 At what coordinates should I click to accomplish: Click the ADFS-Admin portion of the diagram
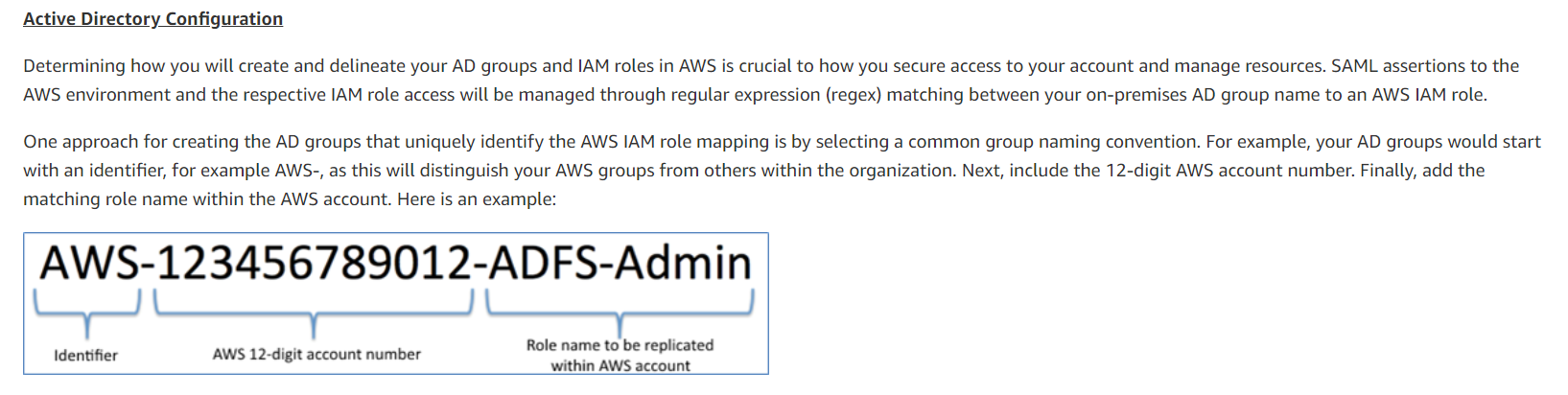620,264
